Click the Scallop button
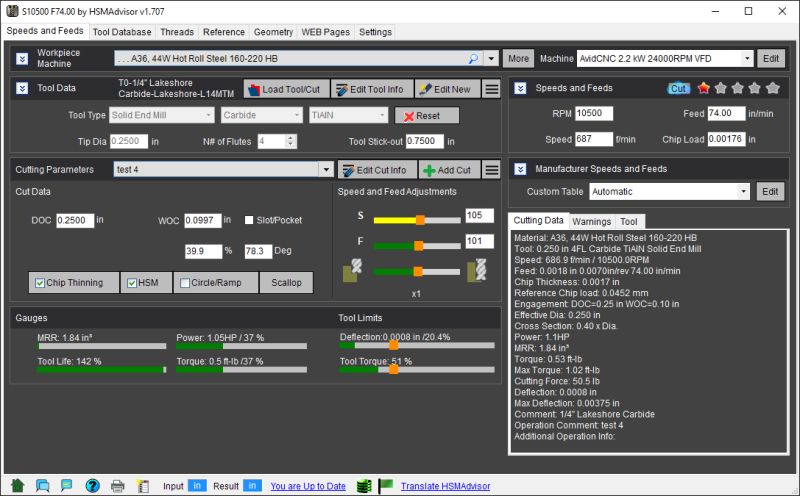The height and width of the screenshot is (496, 800). click(286, 283)
